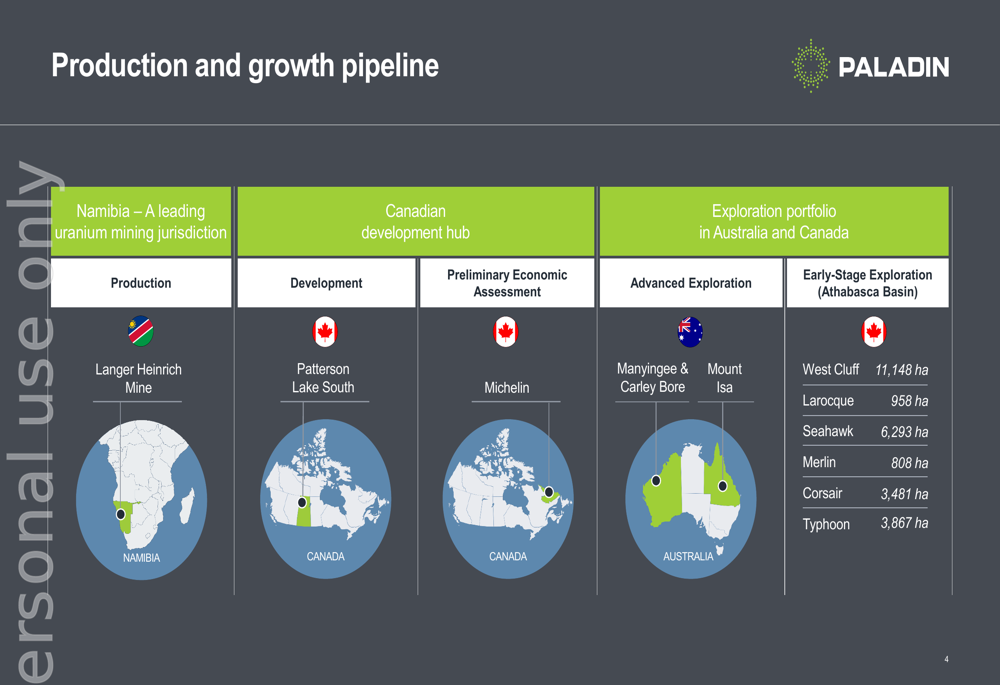Image resolution: width=1000 pixels, height=685 pixels.
Task: Select the 'Namibia – A leading uranium mining jurisdiction' header
Action: 141,221
